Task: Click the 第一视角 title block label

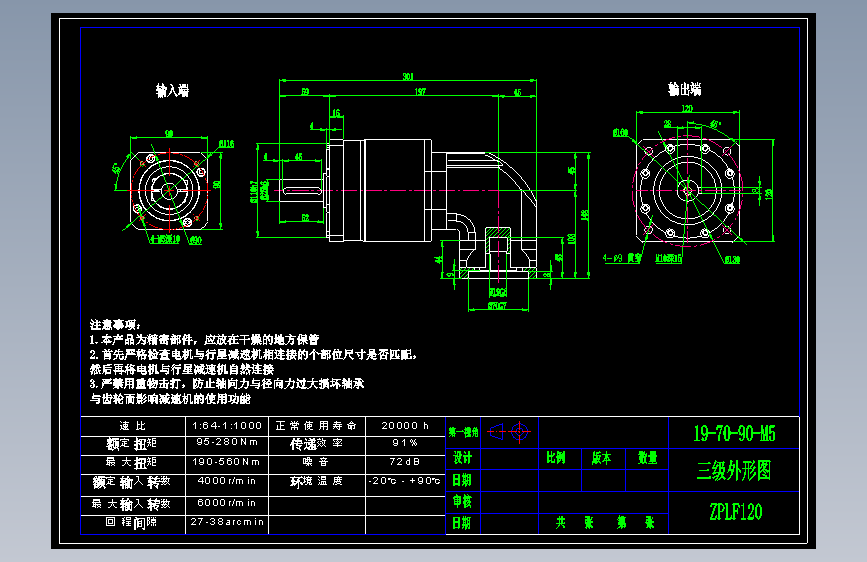Action: (x=463, y=432)
